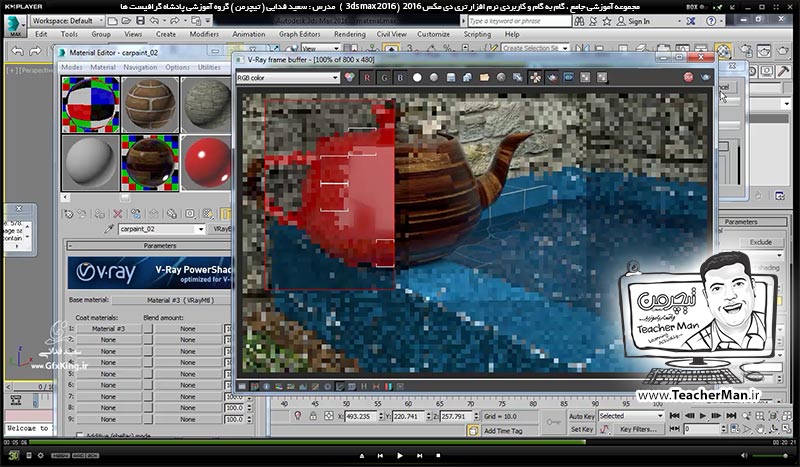The height and width of the screenshot is (467, 800).
Task: Click Material ID Channel icon
Action: (x=190, y=214)
